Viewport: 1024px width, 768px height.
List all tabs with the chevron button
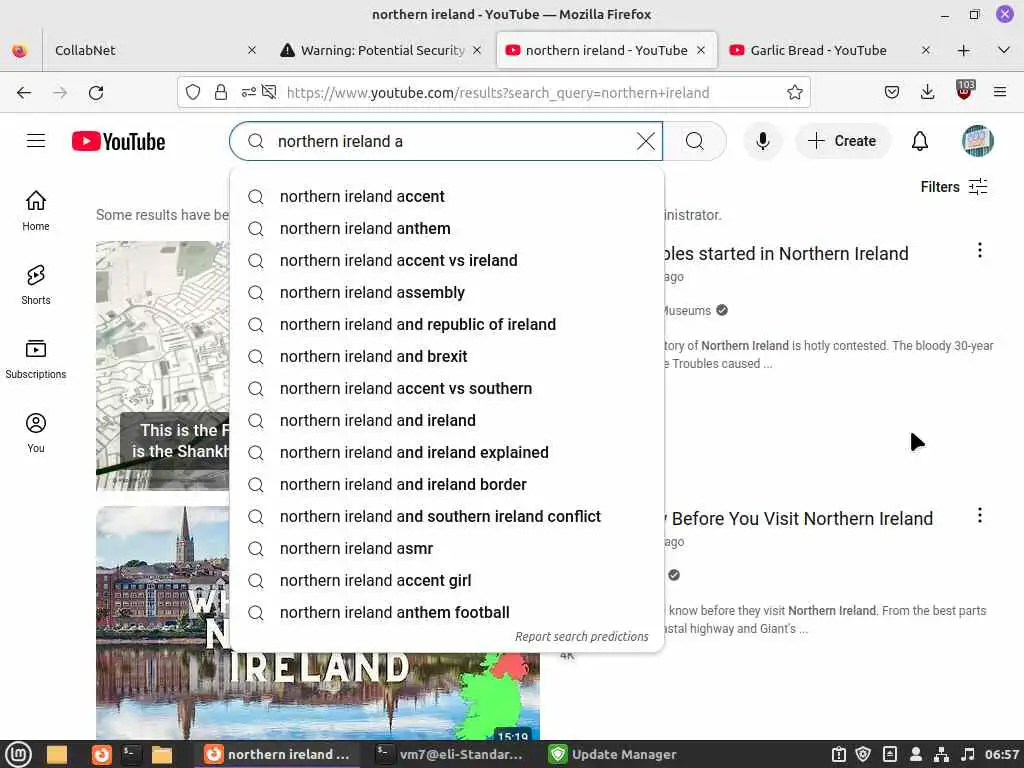click(1004, 50)
